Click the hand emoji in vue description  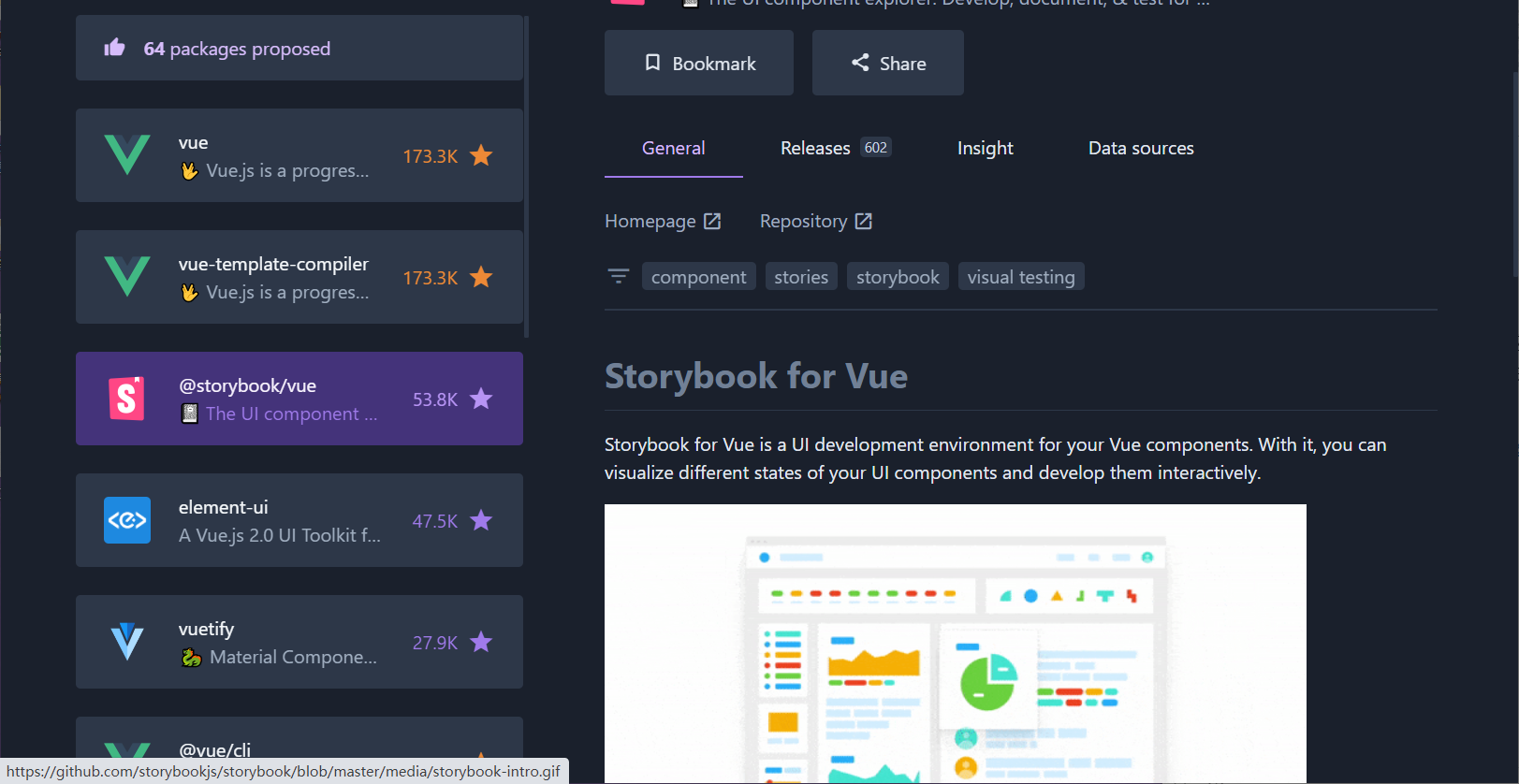(x=190, y=171)
